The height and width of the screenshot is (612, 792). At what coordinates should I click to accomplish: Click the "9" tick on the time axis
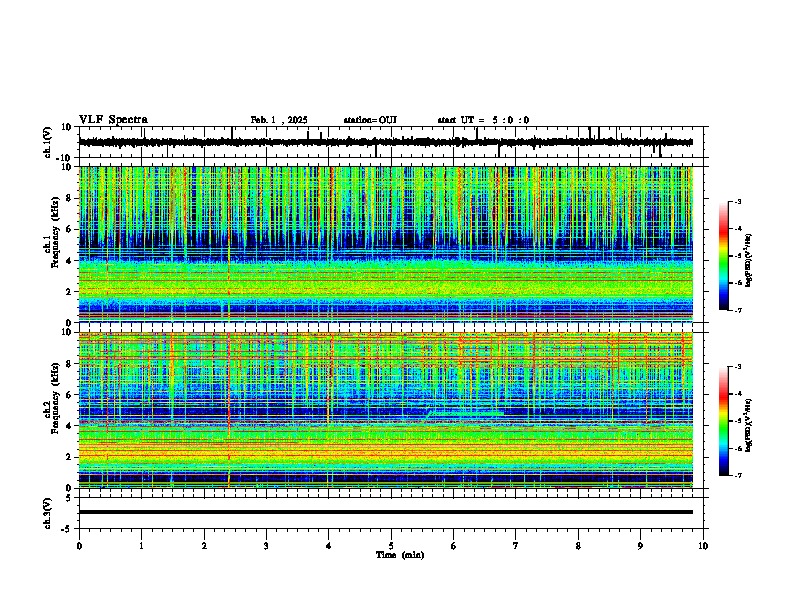tap(640, 546)
